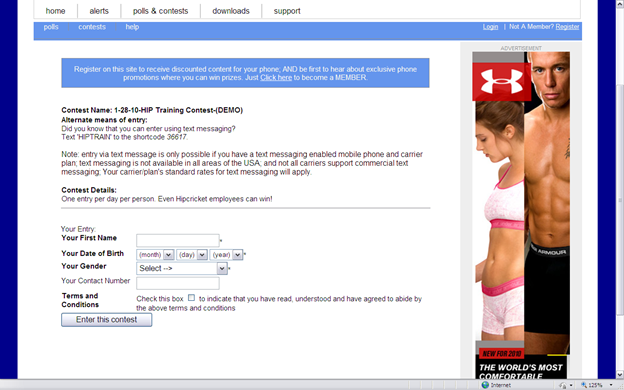The width and height of the screenshot is (624, 390).
Task: Select the polls submenu item
Action: (51, 27)
